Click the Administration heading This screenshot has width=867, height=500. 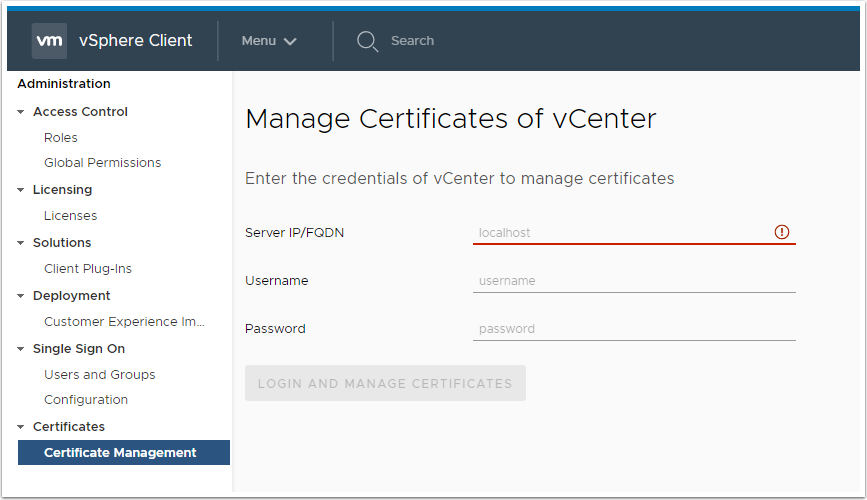64,84
